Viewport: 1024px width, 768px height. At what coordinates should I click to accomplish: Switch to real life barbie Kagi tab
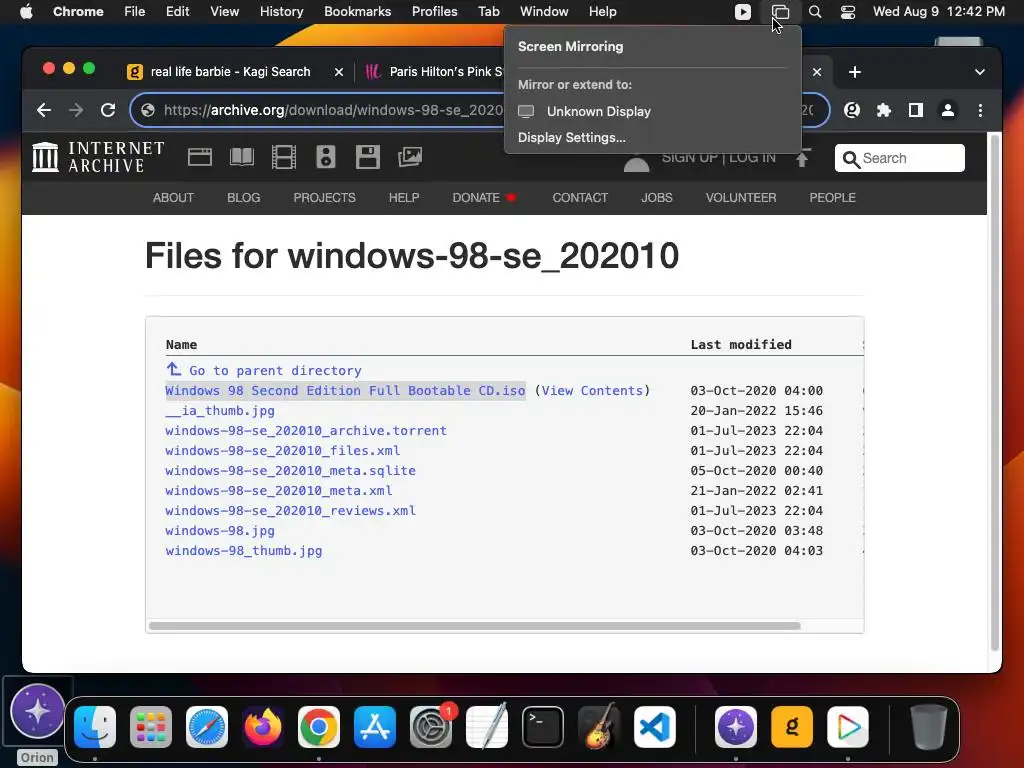[231, 72]
